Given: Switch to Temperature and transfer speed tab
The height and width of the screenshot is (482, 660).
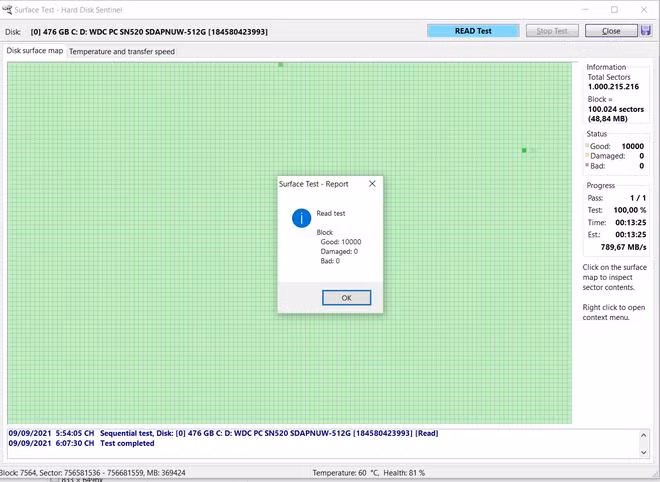Looking at the screenshot, I should click(122, 51).
